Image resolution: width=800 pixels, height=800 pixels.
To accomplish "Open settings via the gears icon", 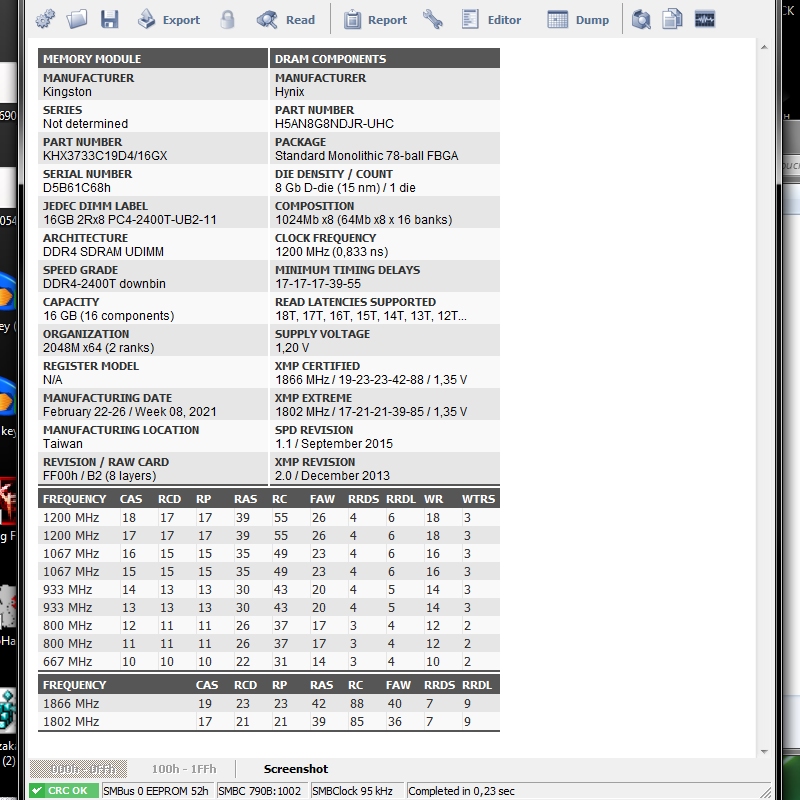I will [45, 19].
